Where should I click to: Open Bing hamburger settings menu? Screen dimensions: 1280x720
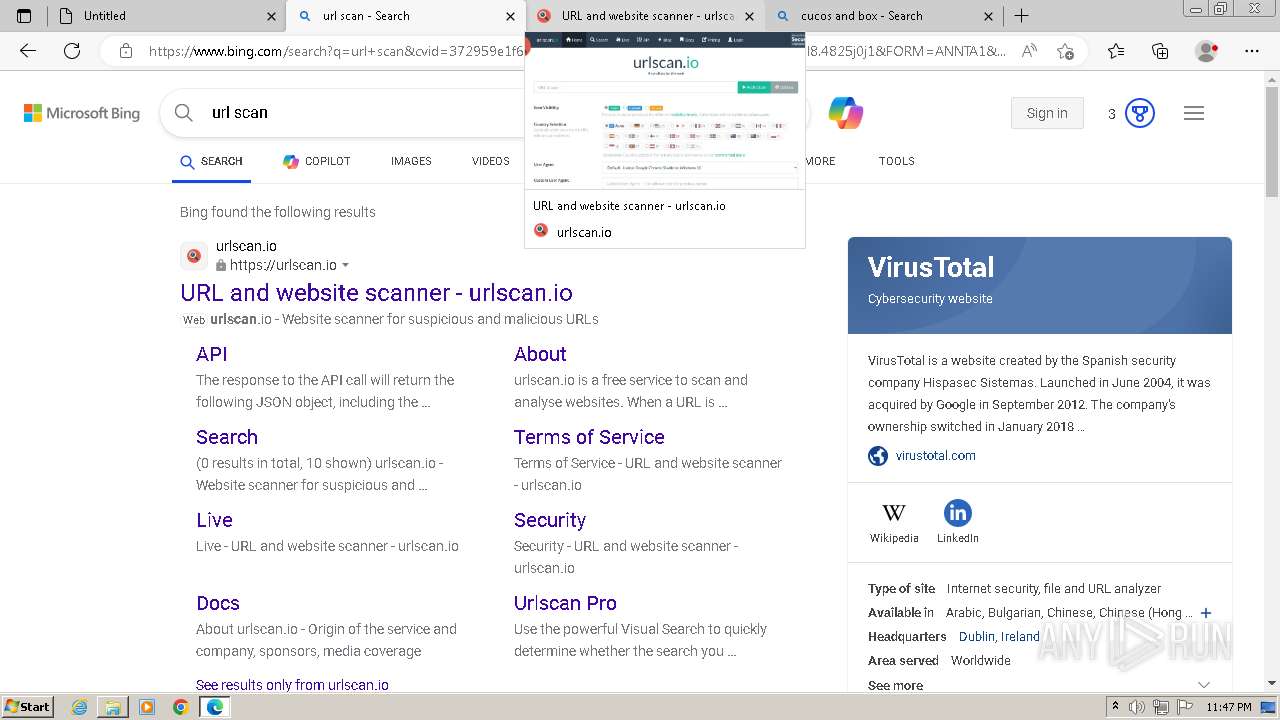(1194, 113)
